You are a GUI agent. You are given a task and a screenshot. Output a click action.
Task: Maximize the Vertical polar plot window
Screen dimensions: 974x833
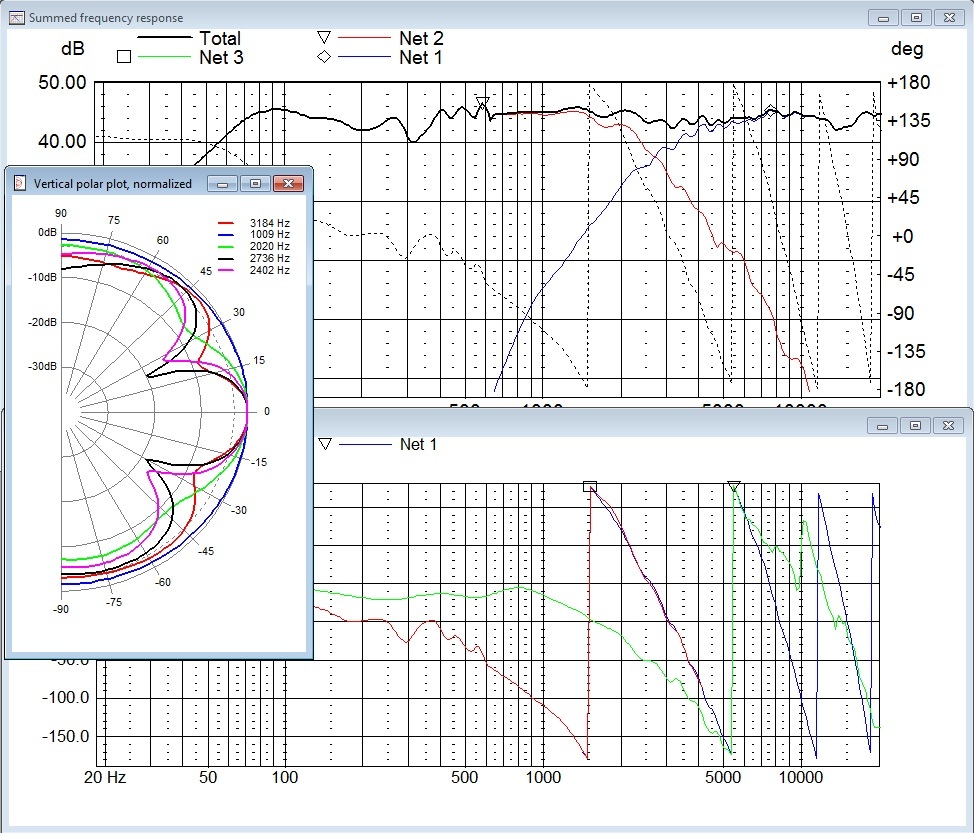pos(255,183)
